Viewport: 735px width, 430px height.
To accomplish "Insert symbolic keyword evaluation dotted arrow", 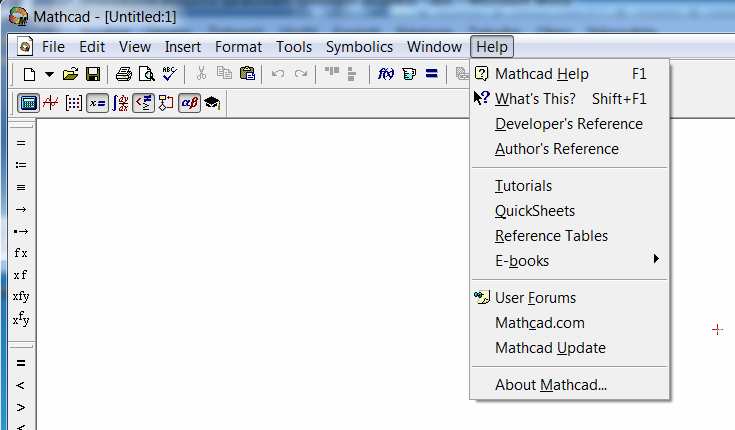I will 21,232.
